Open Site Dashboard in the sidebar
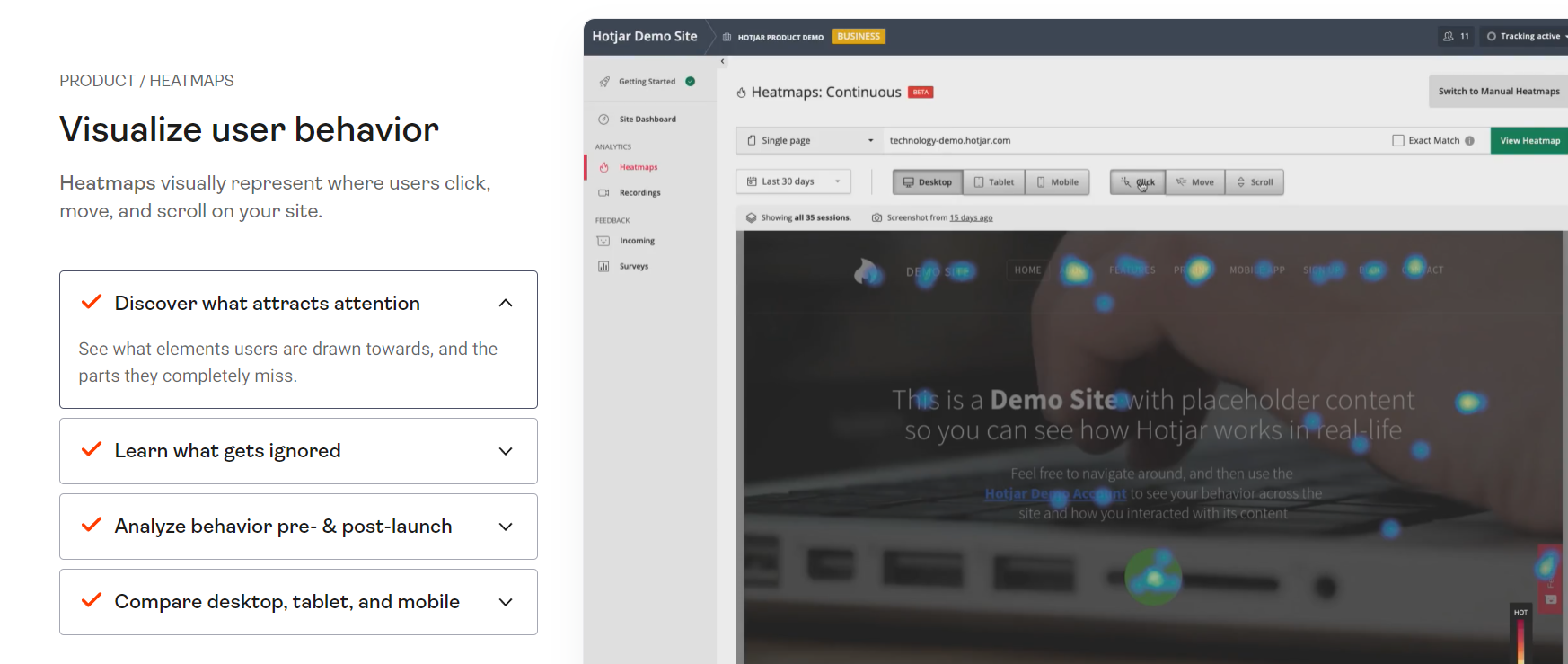The height and width of the screenshot is (664, 1568). tap(647, 120)
